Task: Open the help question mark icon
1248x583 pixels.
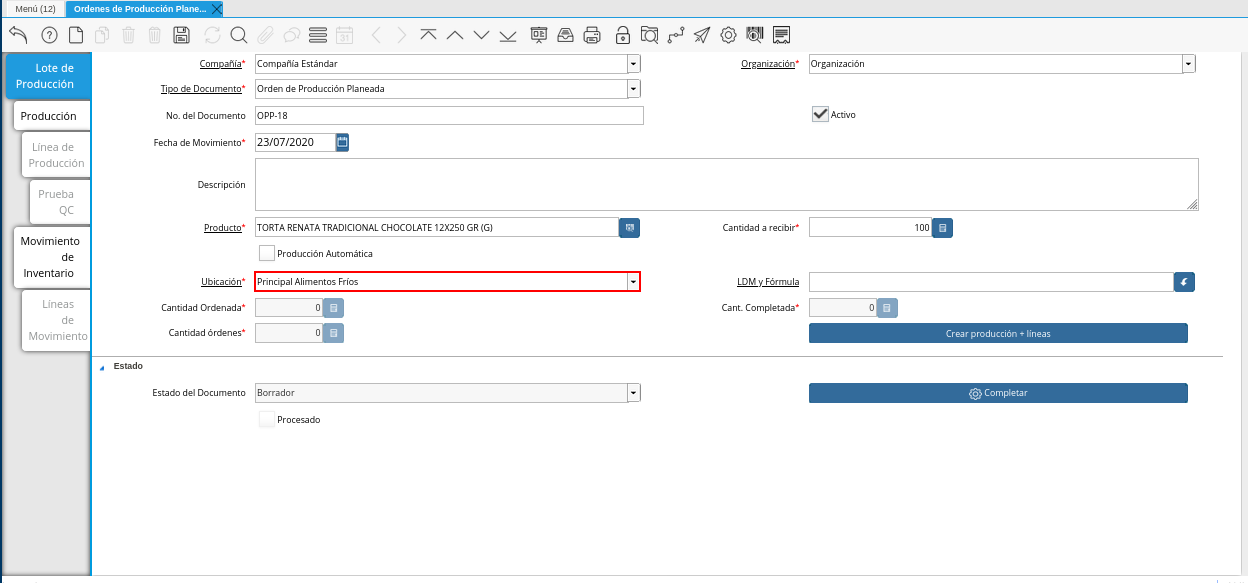Action: click(x=49, y=35)
